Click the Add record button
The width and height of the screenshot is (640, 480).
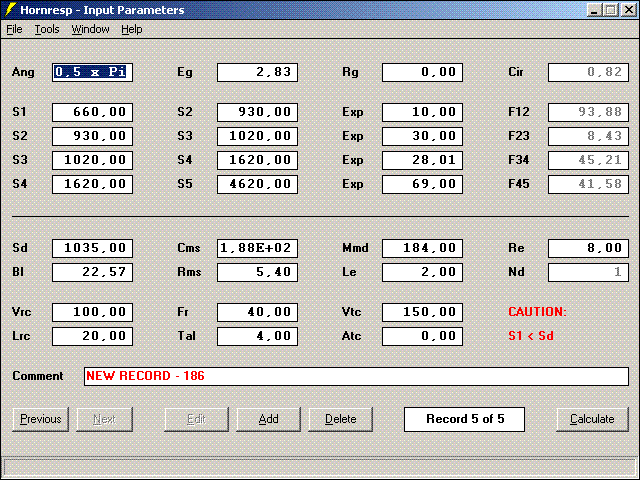tap(269, 419)
